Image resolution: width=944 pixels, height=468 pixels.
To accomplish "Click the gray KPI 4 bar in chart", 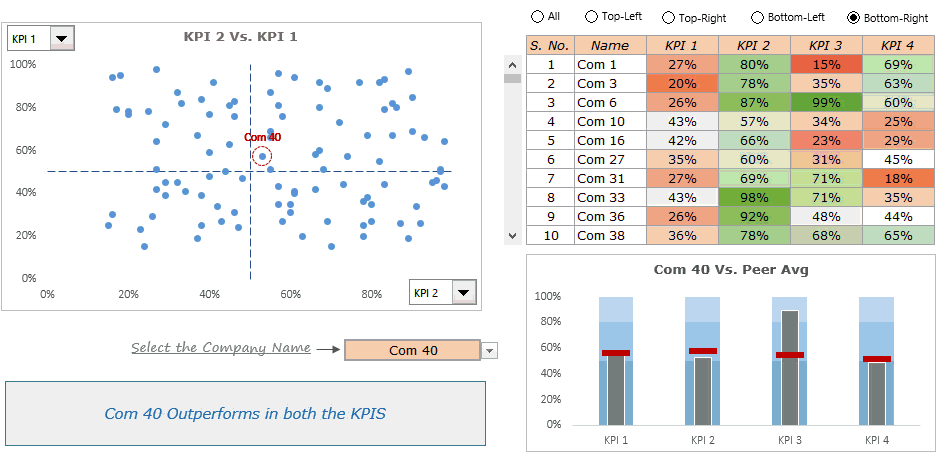I will [x=877, y=395].
